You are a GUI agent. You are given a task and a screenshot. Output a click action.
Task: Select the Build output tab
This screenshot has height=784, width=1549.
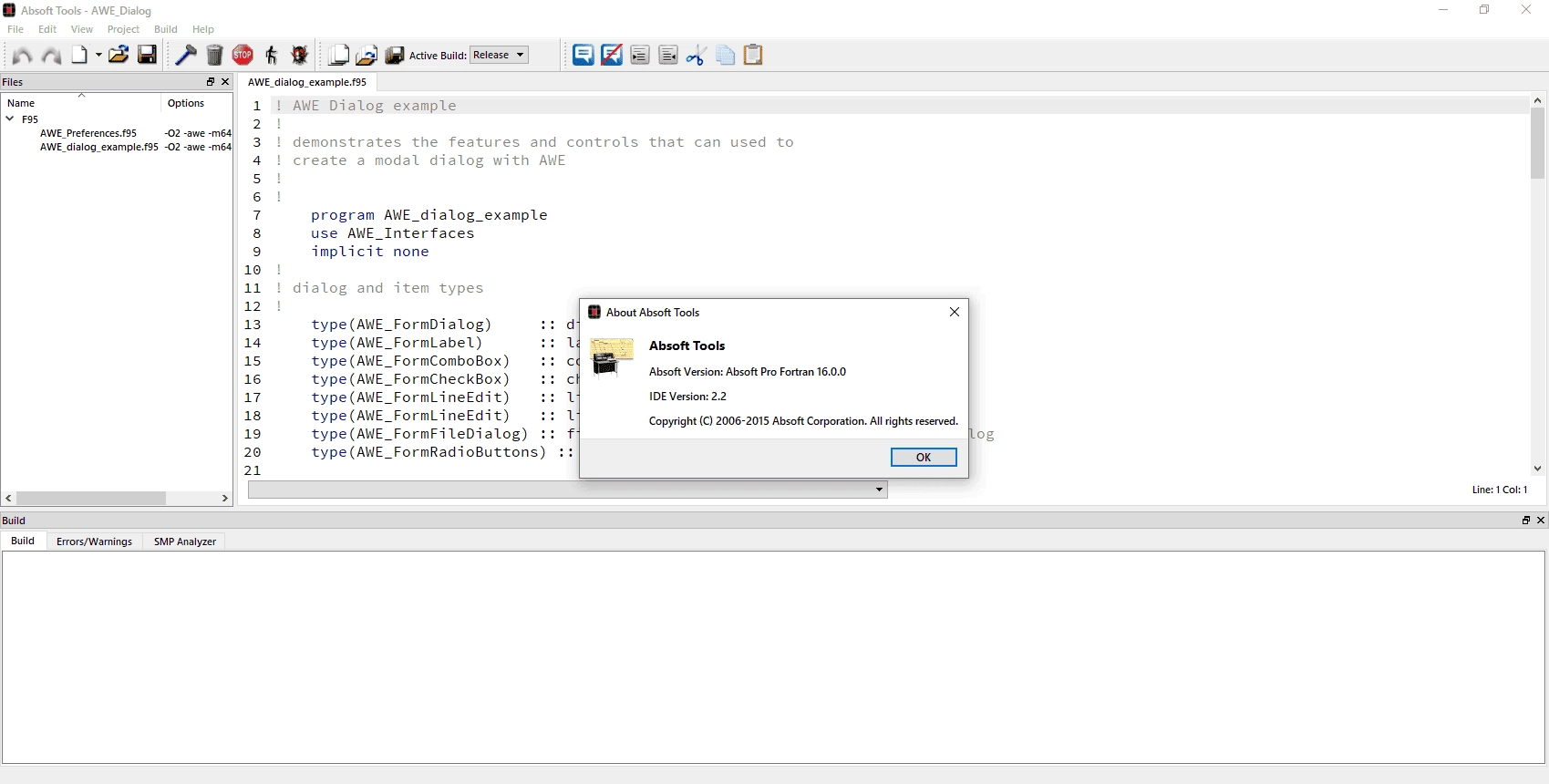pyautogui.click(x=23, y=541)
